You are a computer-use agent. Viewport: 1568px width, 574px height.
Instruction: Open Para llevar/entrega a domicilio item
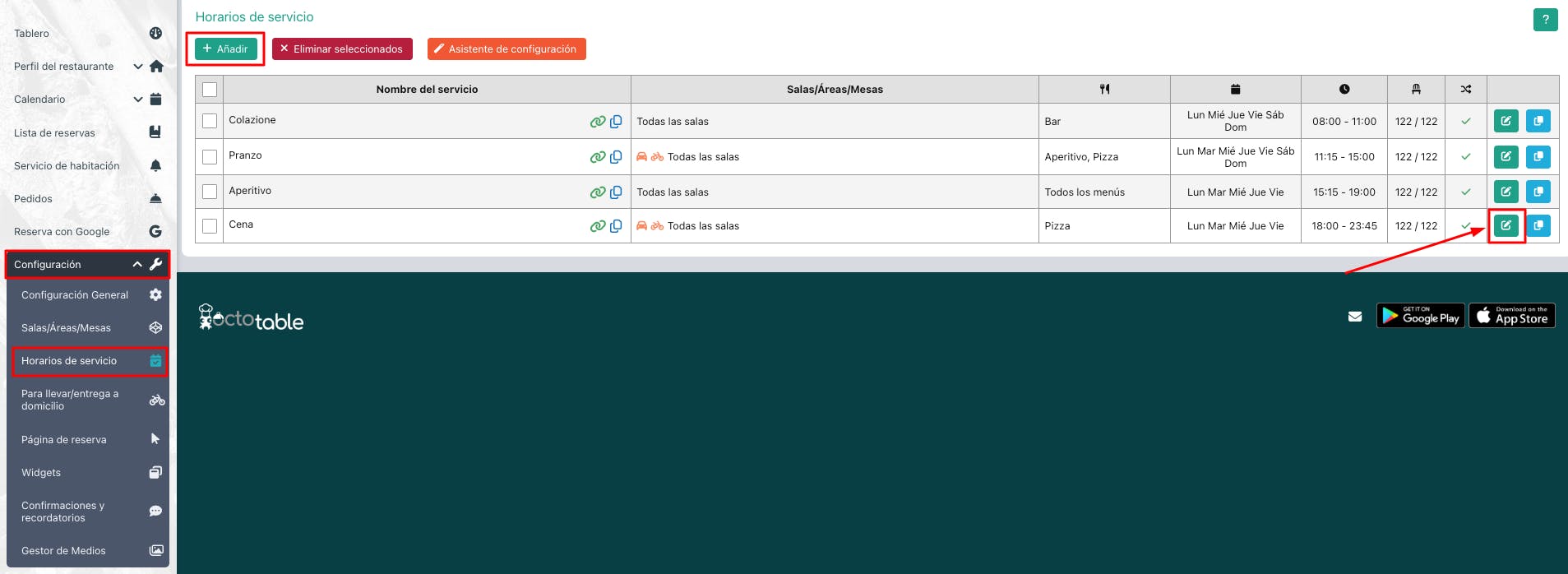[88, 400]
